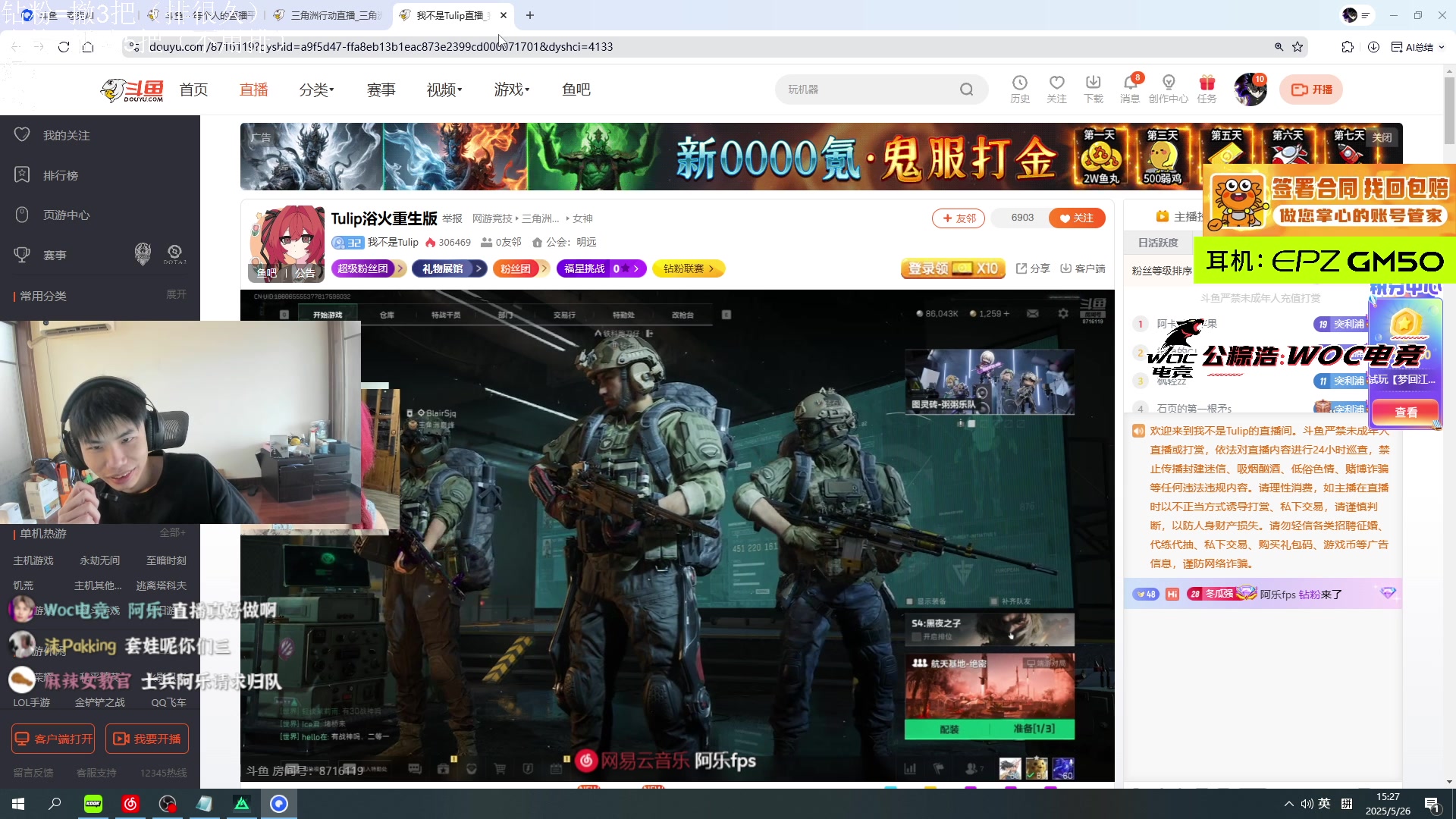Open browser downloads icon
Screen dimensions: 1456x819
[x=1373, y=47]
